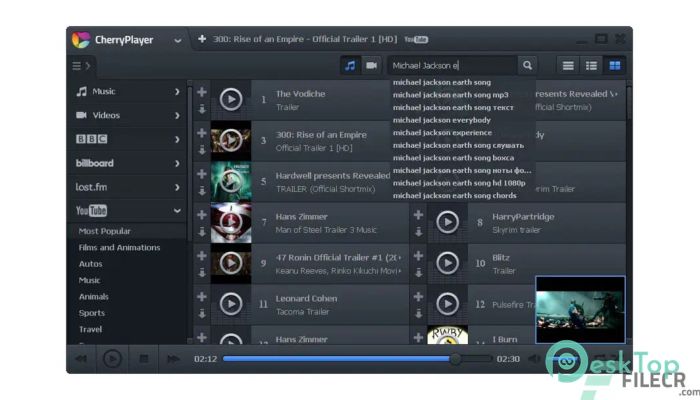Click the magnifier search button
The width and height of the screenshot is (700, 400).
tap(527, 66)
